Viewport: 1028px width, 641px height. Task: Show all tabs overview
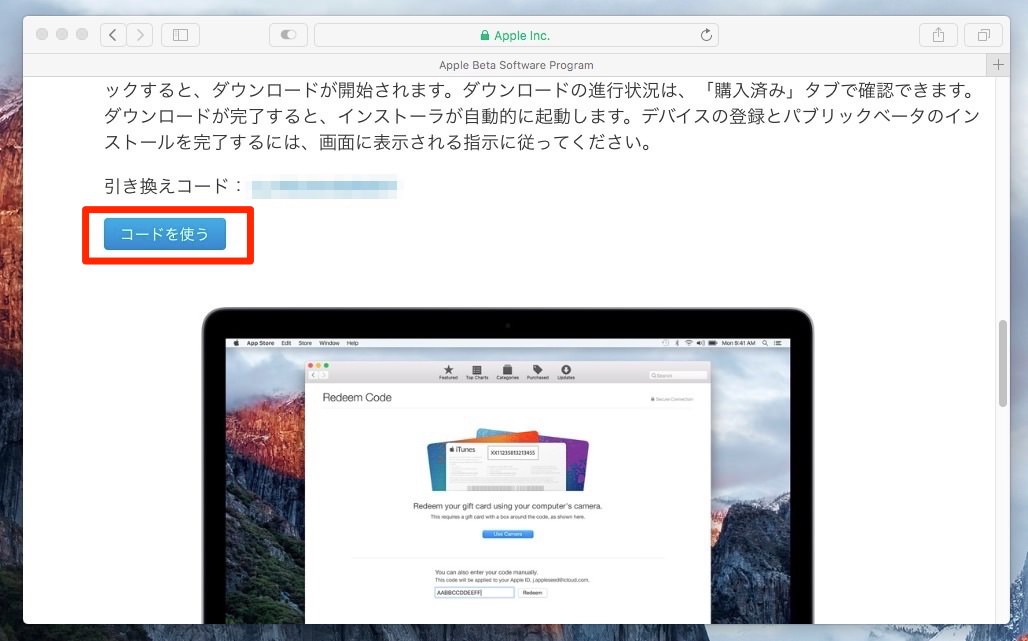983,35
